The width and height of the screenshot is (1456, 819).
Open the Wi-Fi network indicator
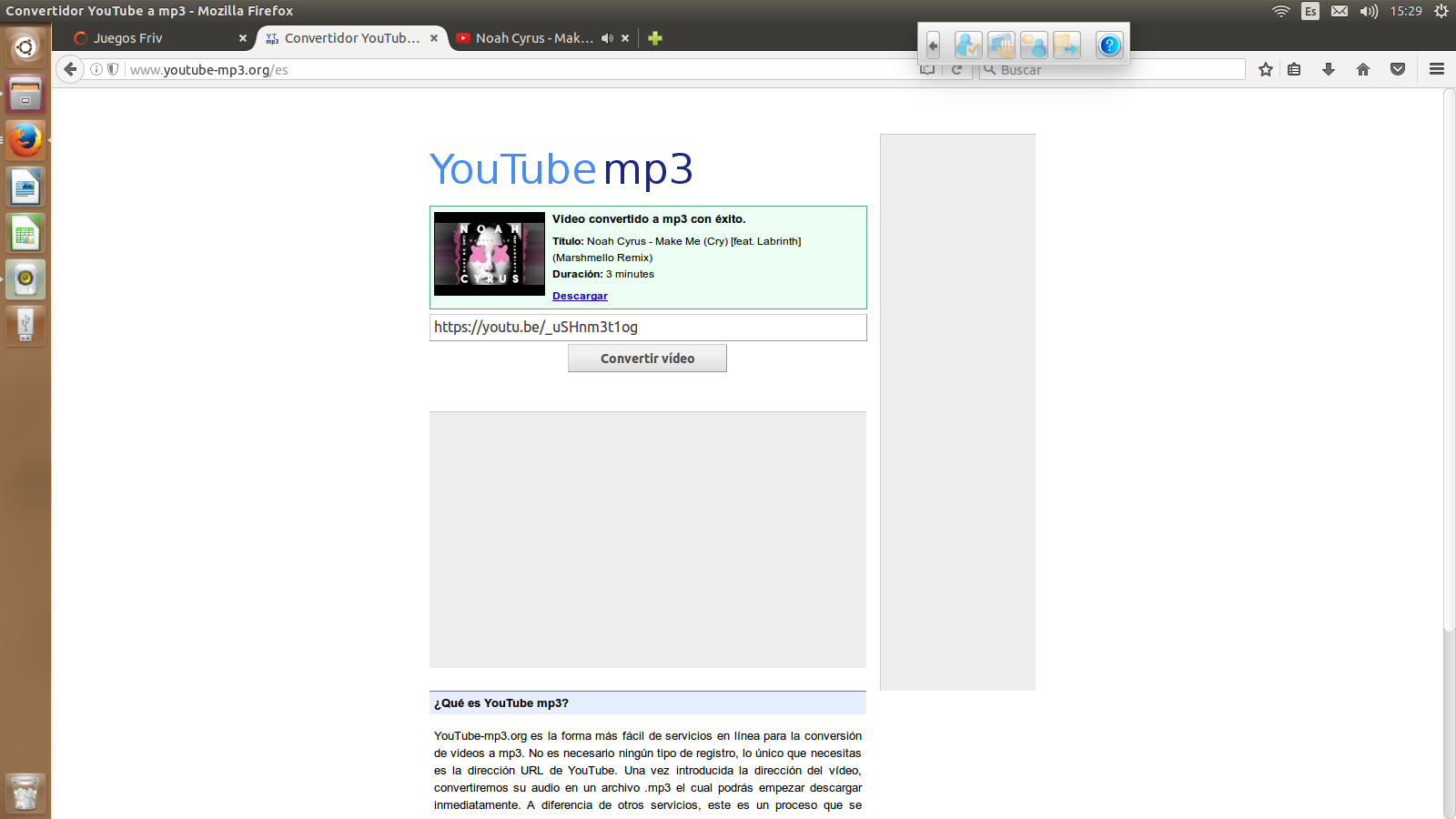click(x=1281, y=11)
